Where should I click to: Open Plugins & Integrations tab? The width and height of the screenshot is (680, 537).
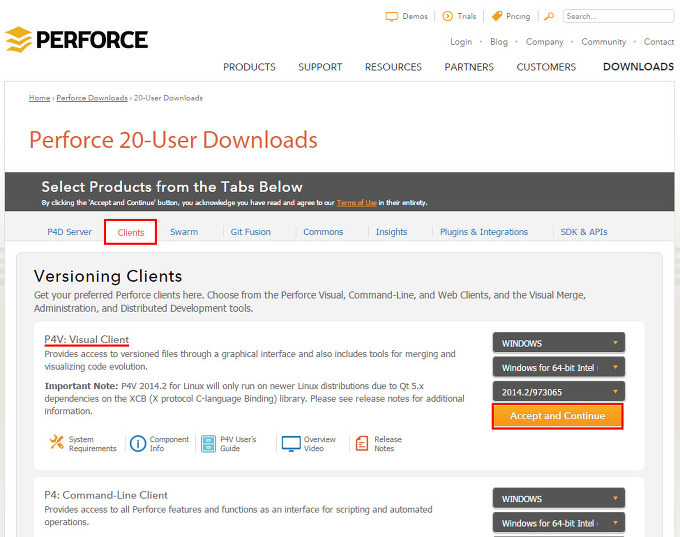(x=484, y=232)
